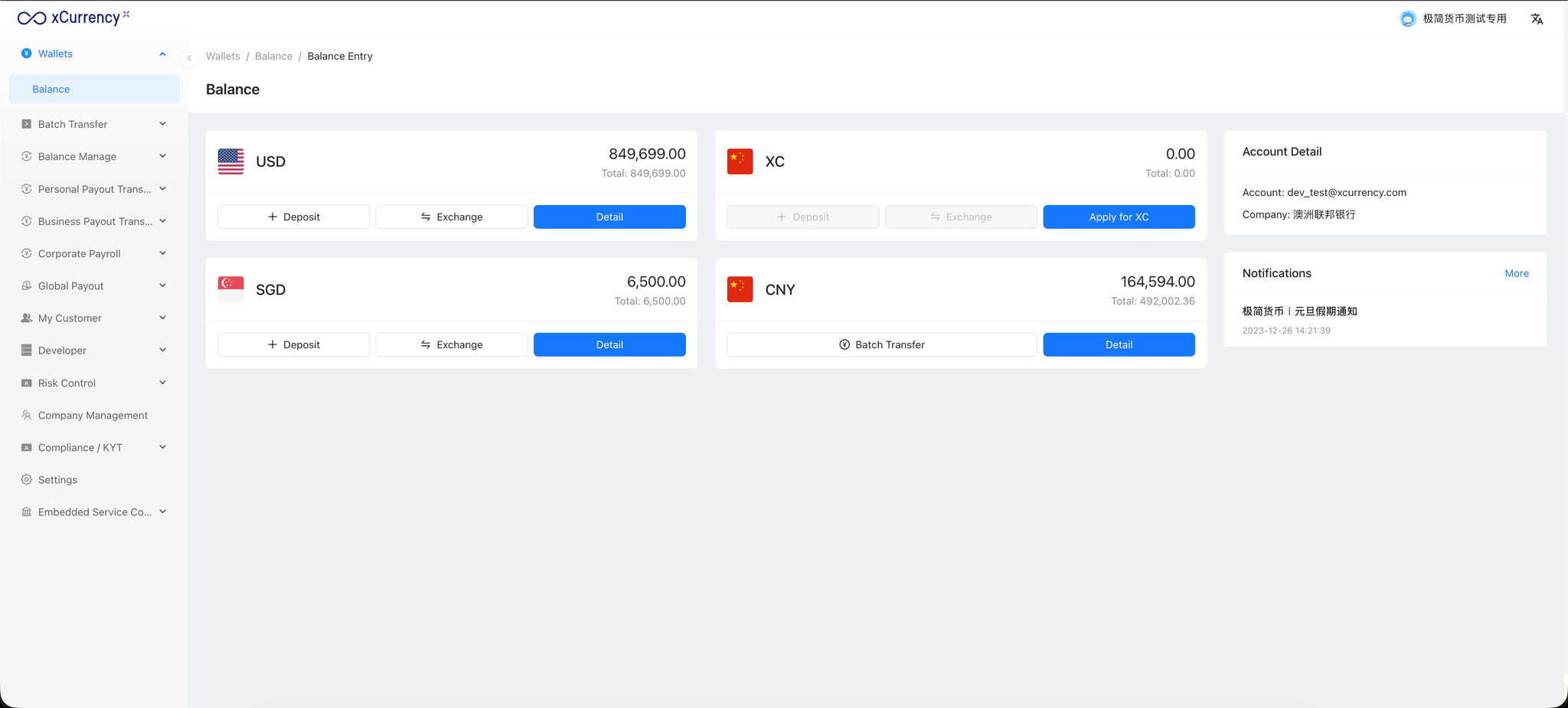The height and width of the screenshot is (708, 1568).
Task: Expand the Personal Payout Trans... chevron
Action: coord(162,189)
